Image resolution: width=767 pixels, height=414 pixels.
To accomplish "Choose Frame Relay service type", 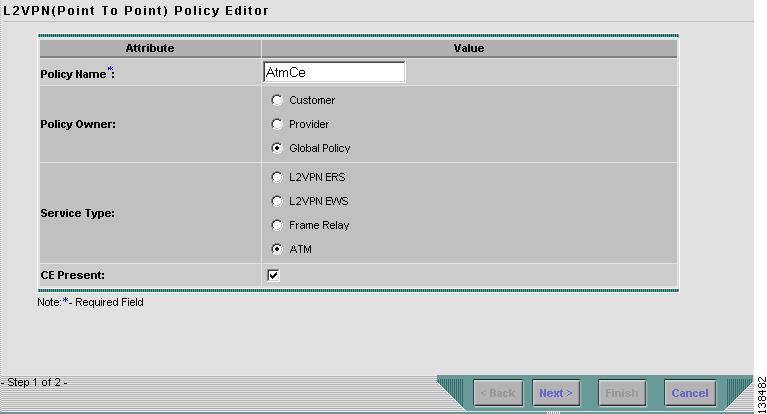I will pos(277,225).
